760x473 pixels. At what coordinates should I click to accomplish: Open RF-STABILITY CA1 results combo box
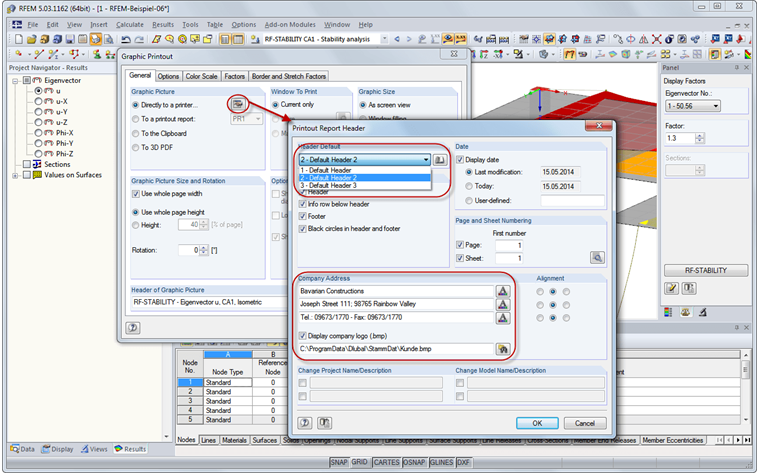pos(325,39)
